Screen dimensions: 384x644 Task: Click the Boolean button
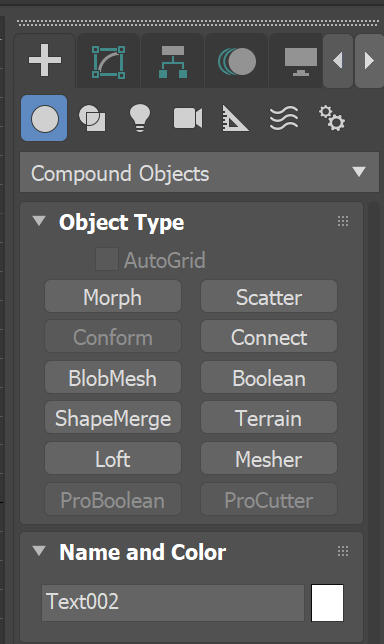[269, 377]
